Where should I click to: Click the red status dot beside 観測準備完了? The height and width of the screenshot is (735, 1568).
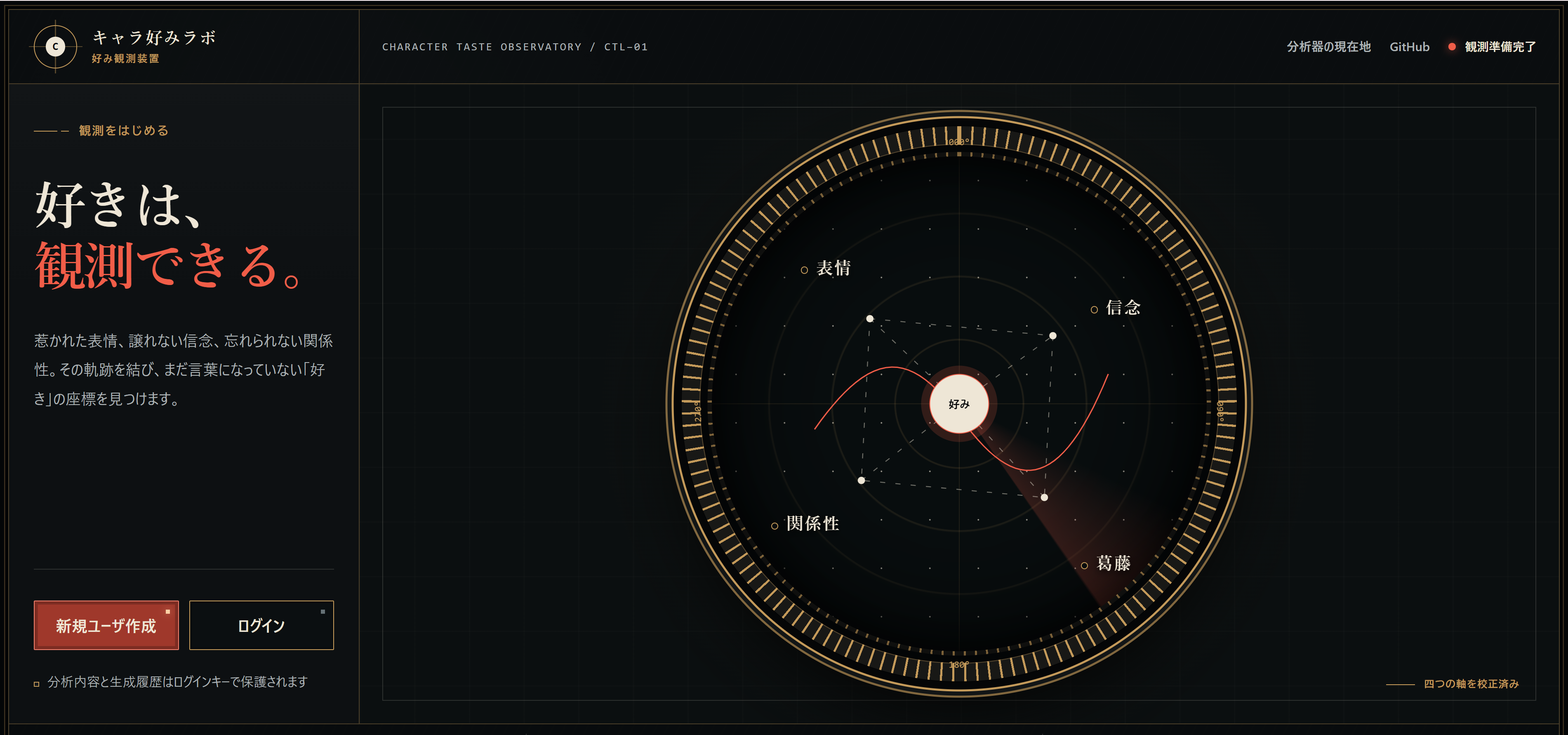[x=1452, y=46]
